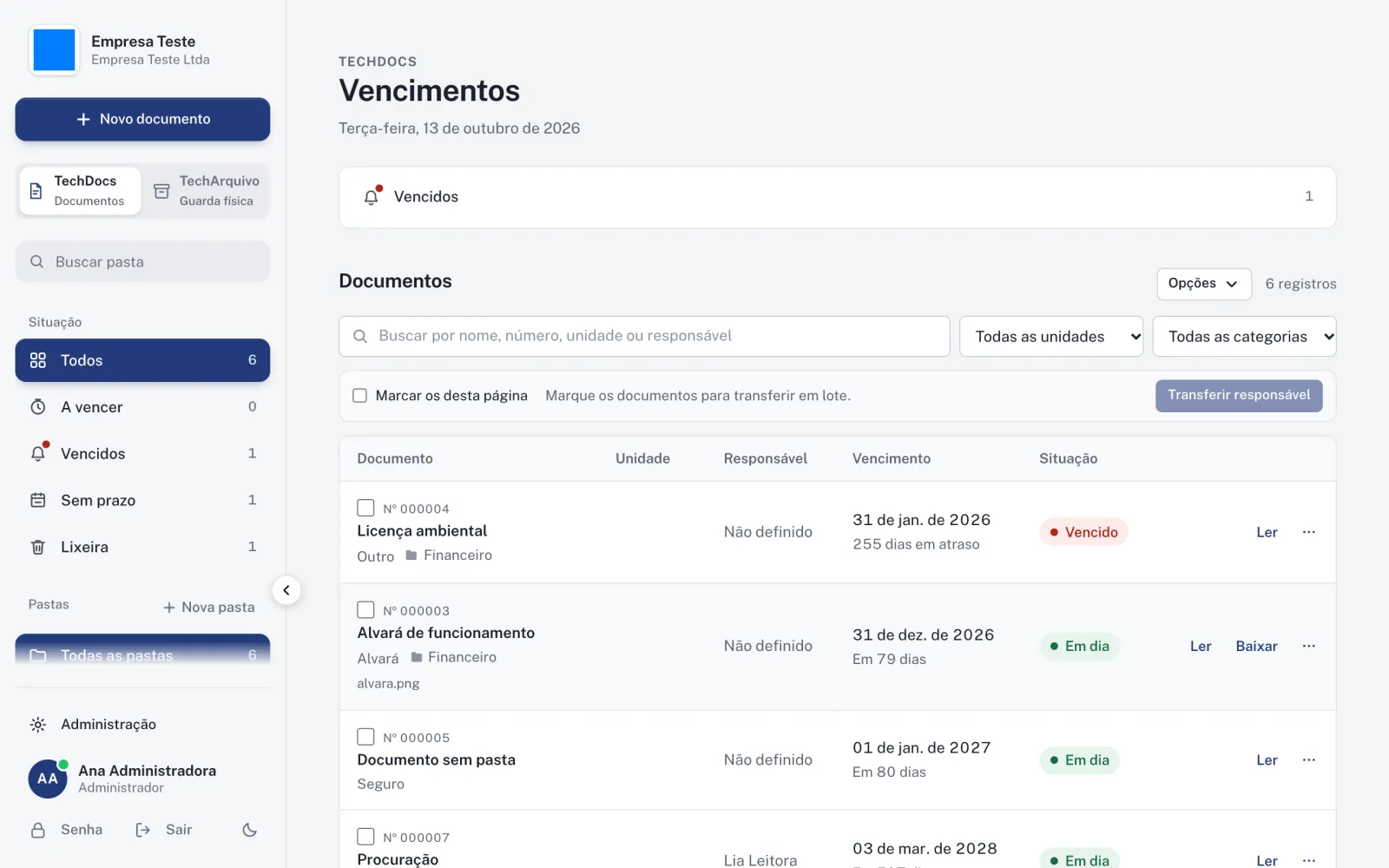Viewport: 1389px width, 868px height.
Task: Click the document icon on TechDocs tab
Action: click(x=36, y=191)
